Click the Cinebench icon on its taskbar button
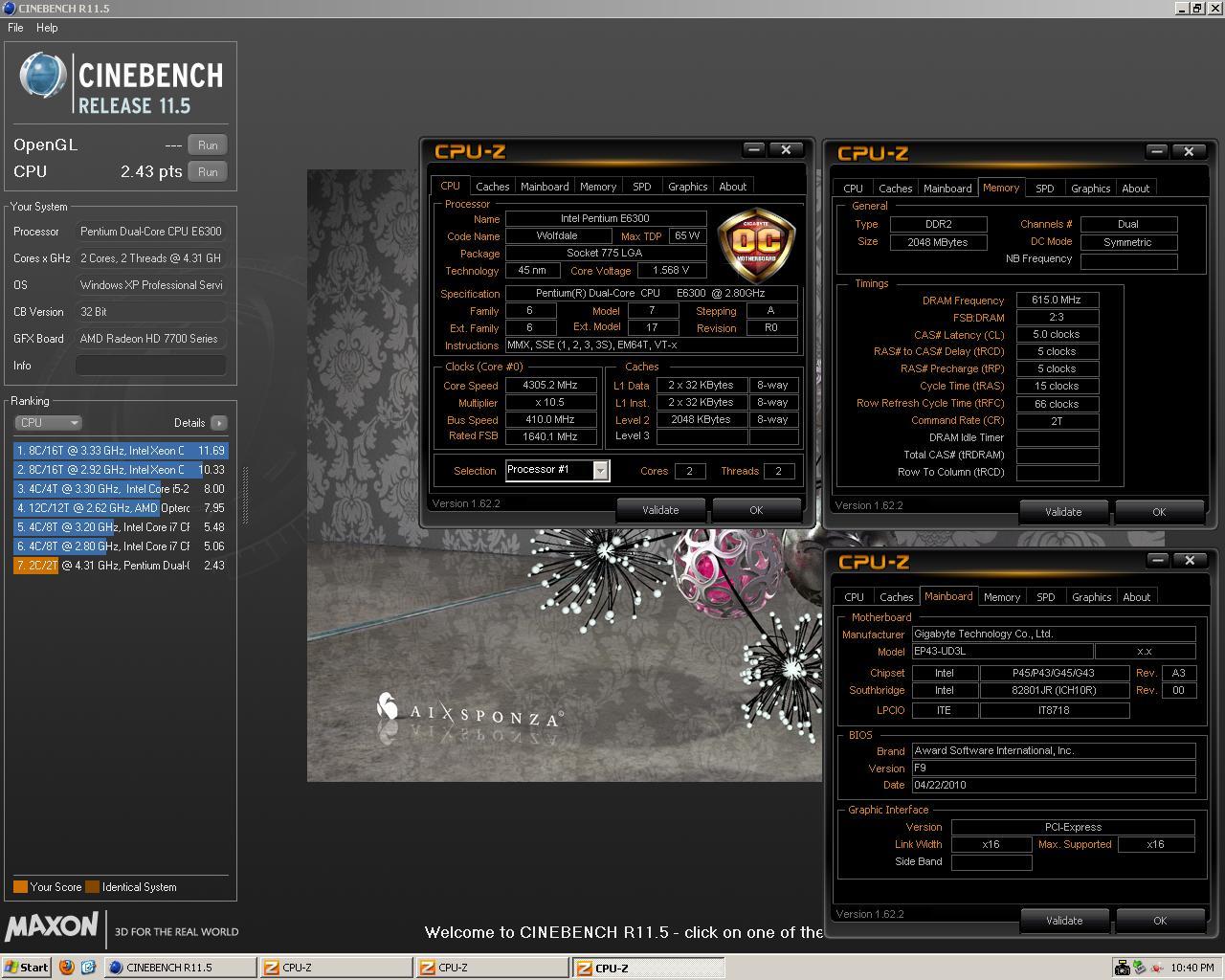 point(116,968)
